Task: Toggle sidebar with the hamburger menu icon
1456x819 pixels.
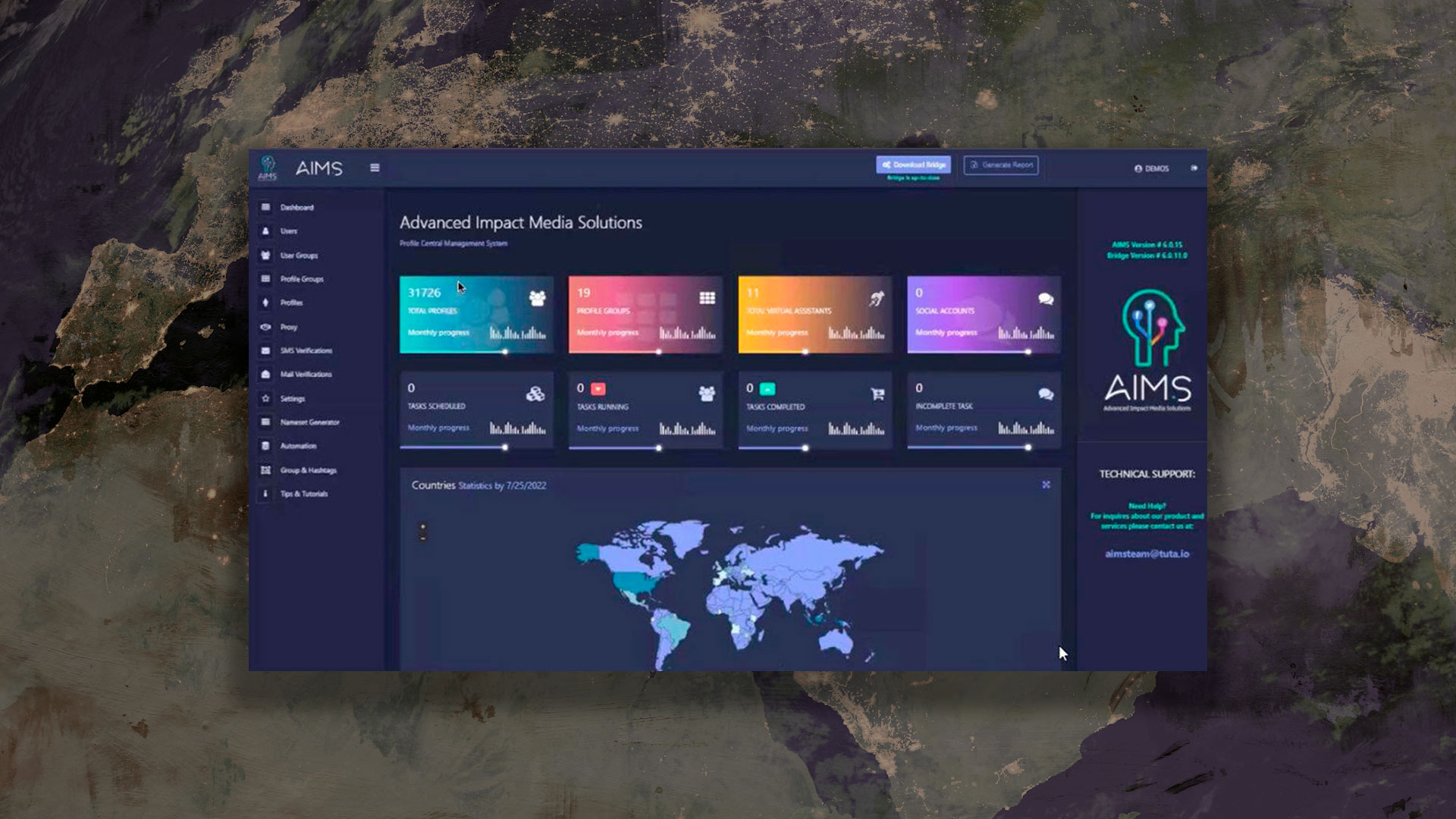Action: (x=375, y=168)
